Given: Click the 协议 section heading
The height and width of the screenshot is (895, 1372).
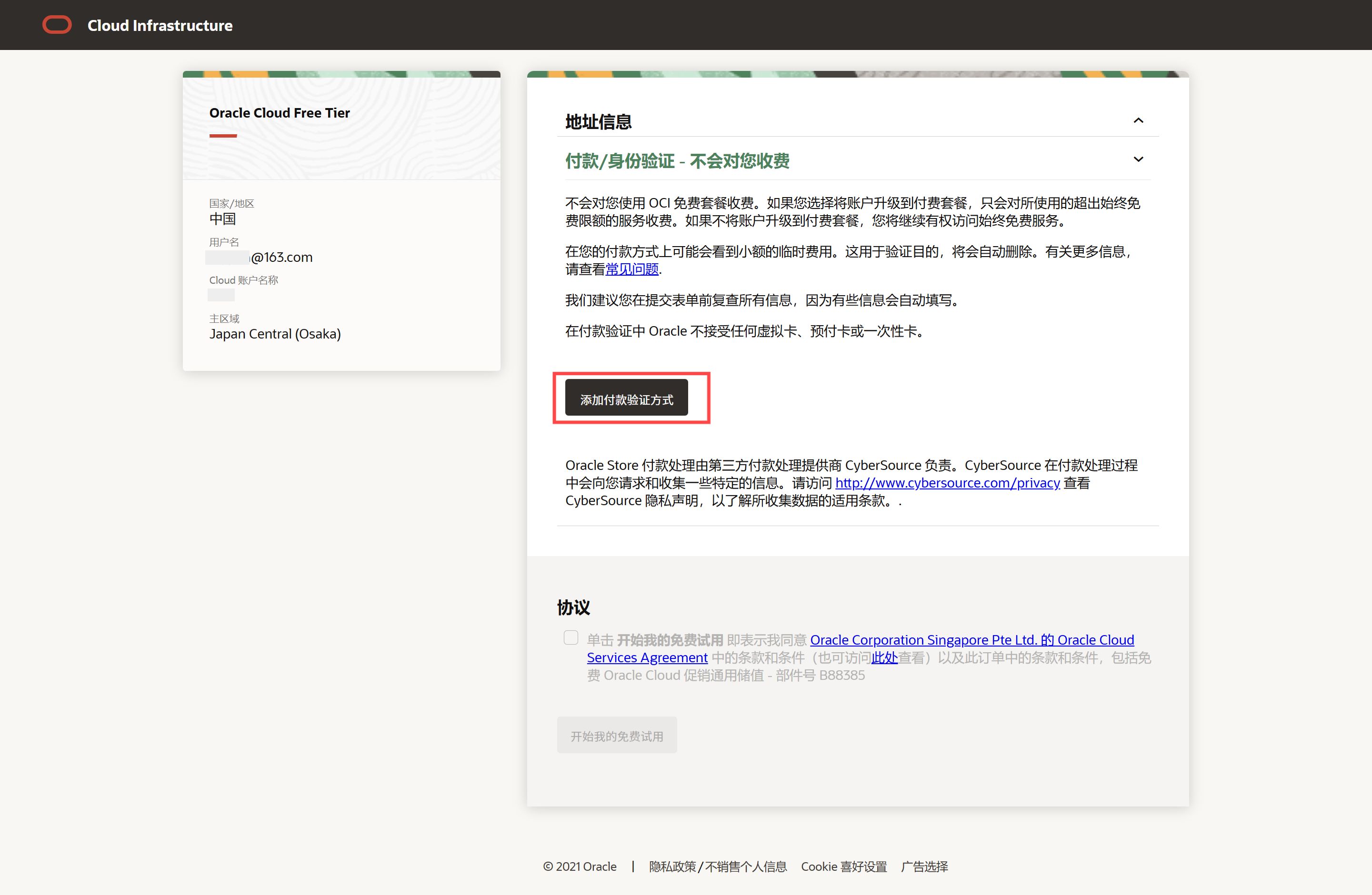Looking at the screenshot, I should pyautogui.click(x=573, y=607).
